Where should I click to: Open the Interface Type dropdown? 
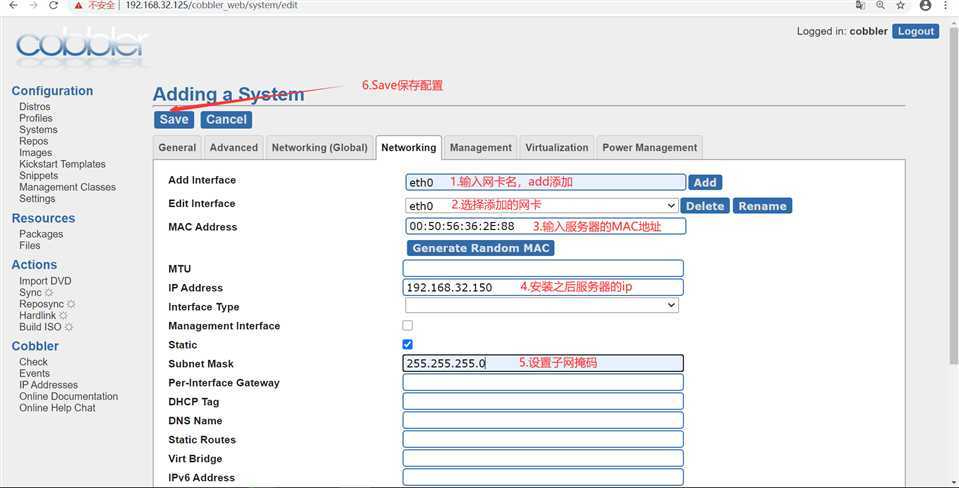[x=541, y=305]
